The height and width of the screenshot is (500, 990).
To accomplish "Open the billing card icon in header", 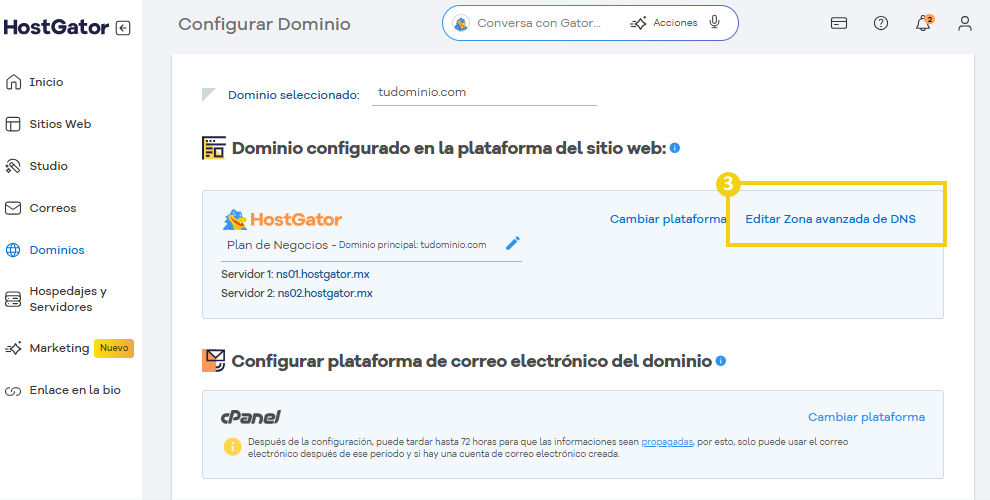I will pyautogui.click(x=839, y=24).
